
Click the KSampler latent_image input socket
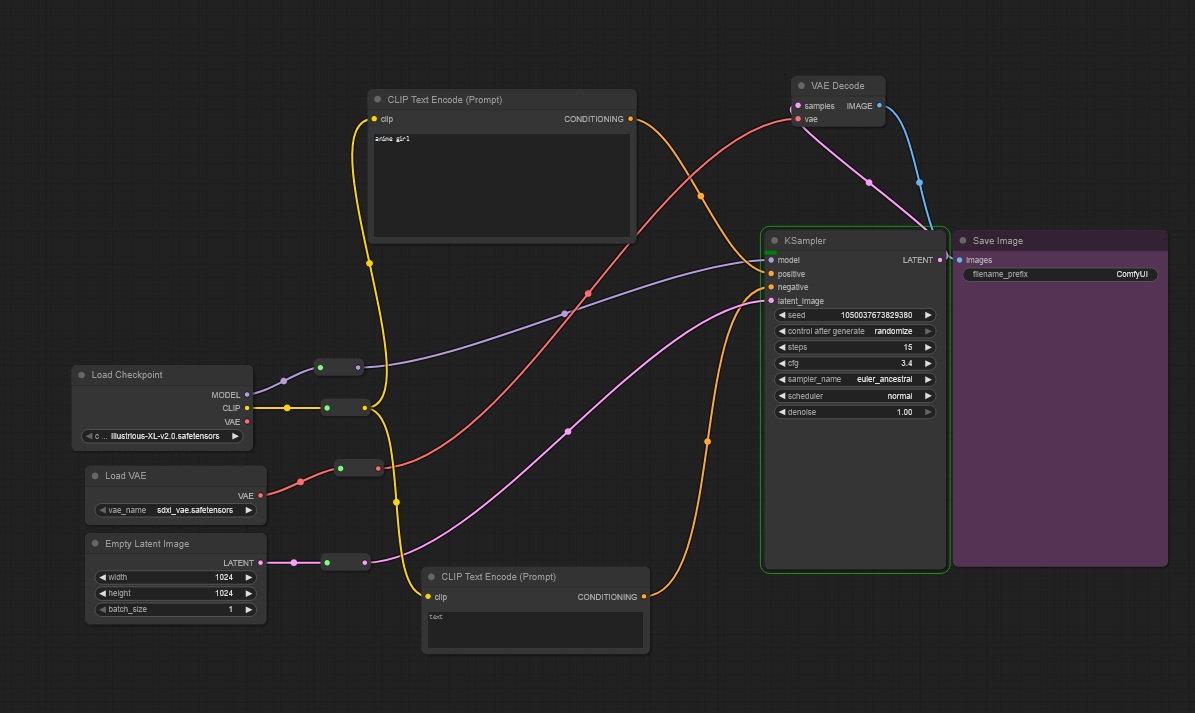pyautogui.click(x=771, y=301)
